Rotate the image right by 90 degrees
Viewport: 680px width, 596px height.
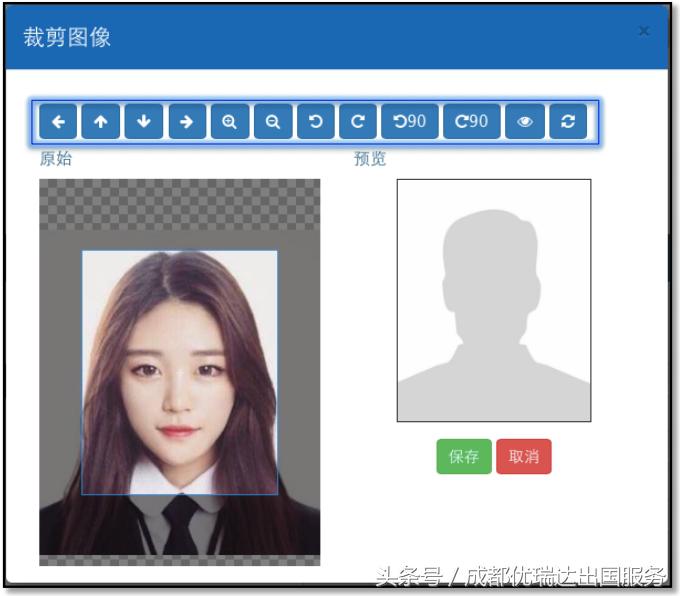[471, 122]
